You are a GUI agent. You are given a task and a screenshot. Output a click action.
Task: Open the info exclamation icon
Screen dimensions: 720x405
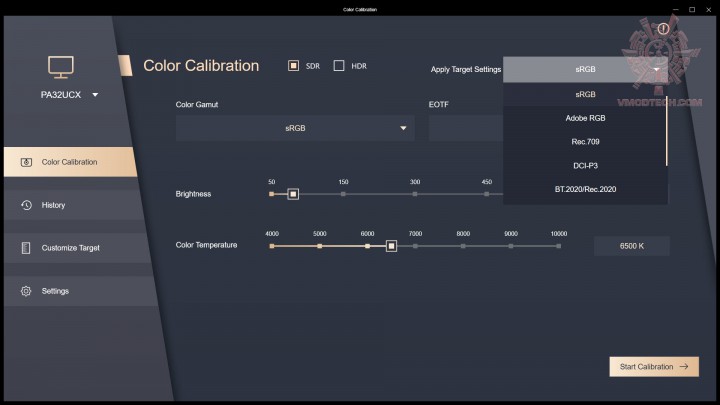[x=663, y=29]
